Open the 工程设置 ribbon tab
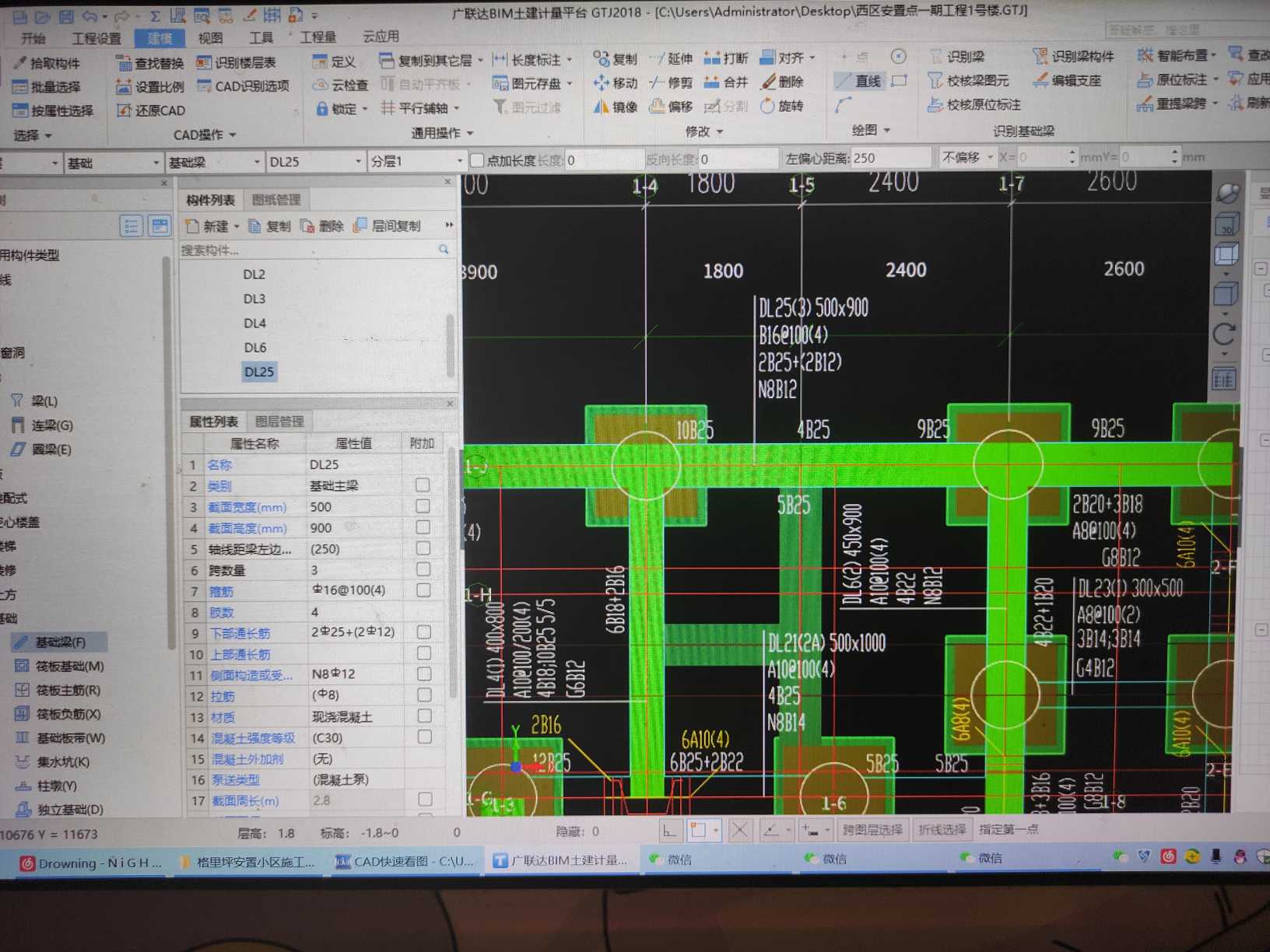1270x952 pixels. click(x=96, y=38)
